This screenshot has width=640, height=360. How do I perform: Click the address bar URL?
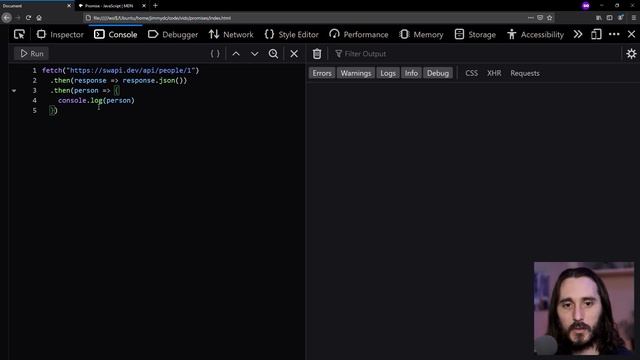(x=162, y=18)
